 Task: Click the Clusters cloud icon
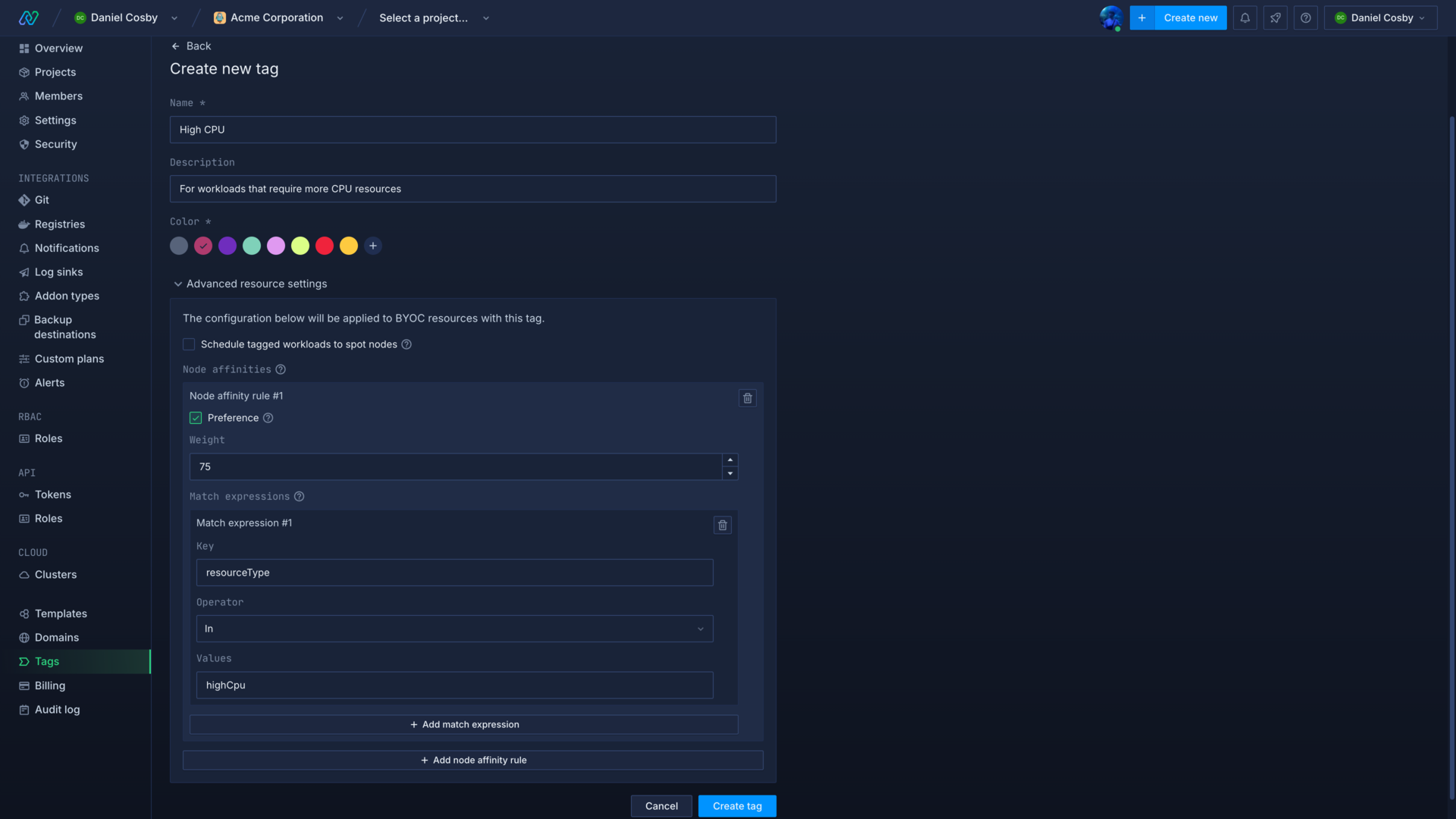click(x=24, y=575)
